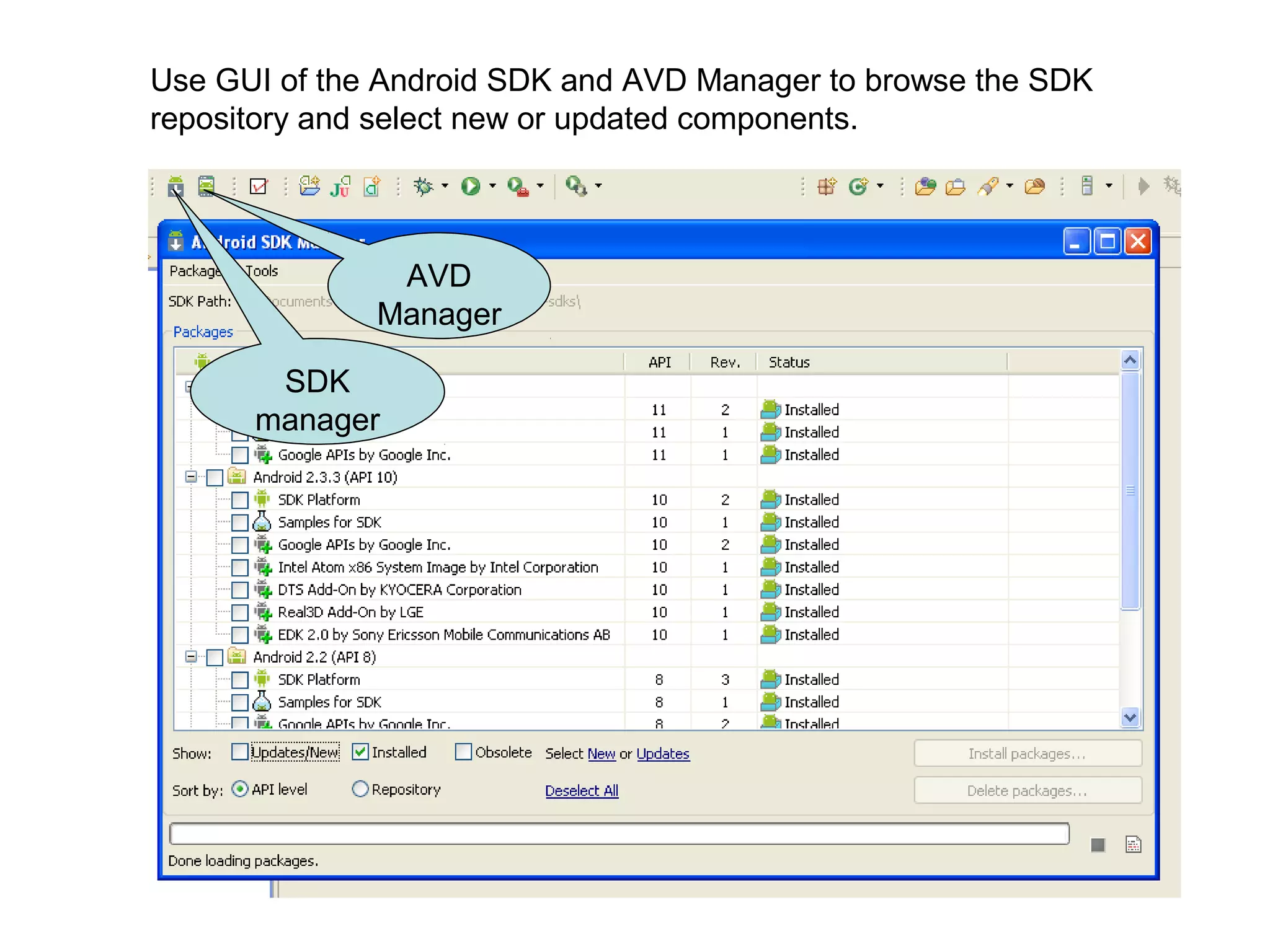Open dropdown arrow next to search icon

598,186
